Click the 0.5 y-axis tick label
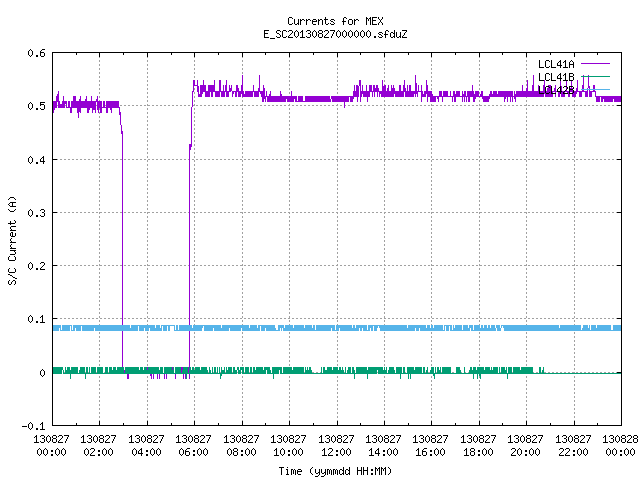 click(36, 106)
